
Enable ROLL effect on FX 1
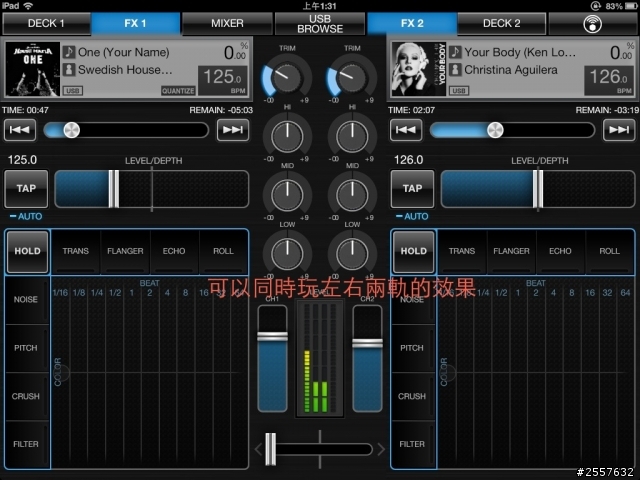click(x=223, y=251)
